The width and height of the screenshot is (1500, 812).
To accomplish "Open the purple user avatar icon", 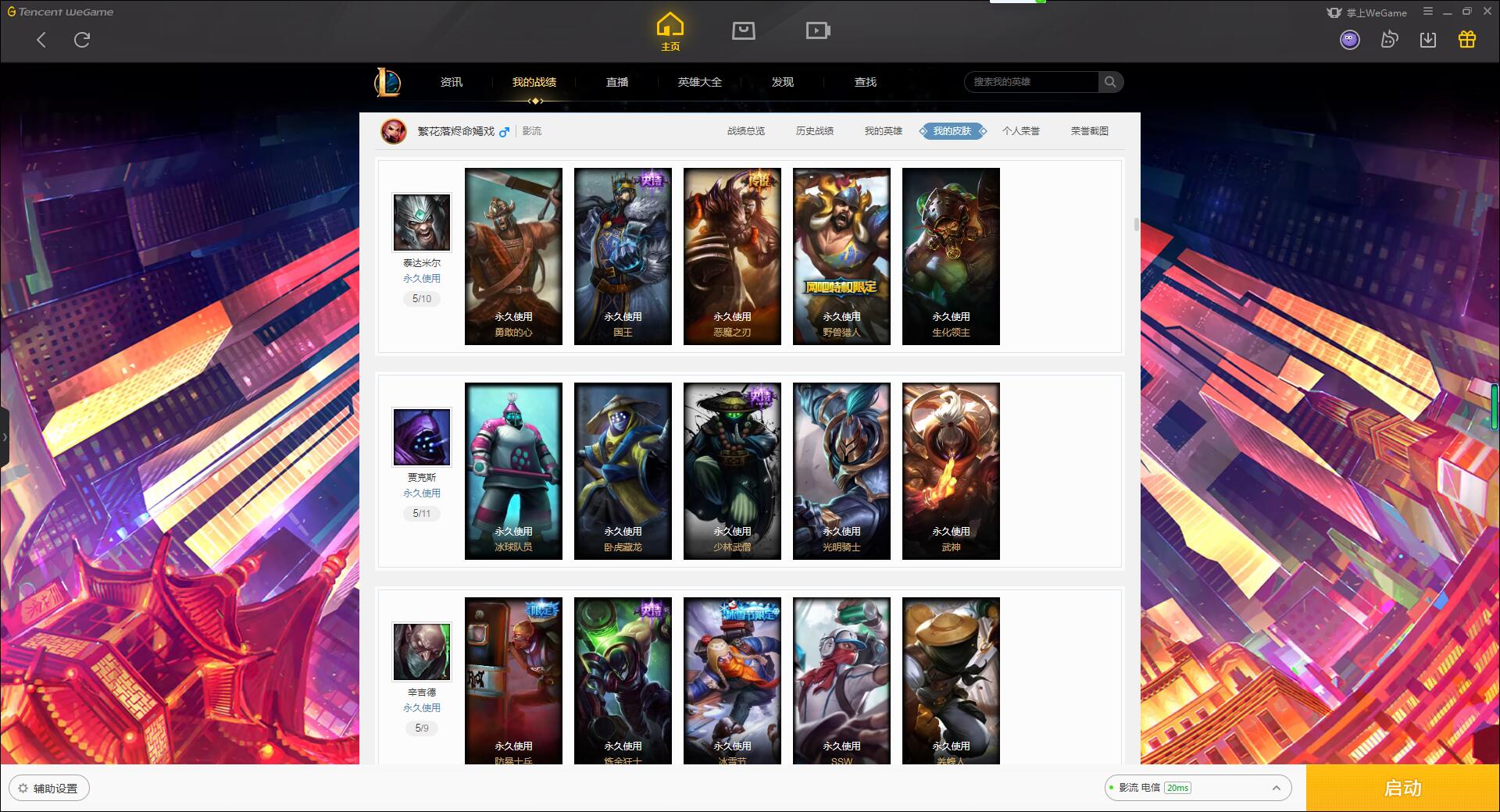I will 1350,40.
